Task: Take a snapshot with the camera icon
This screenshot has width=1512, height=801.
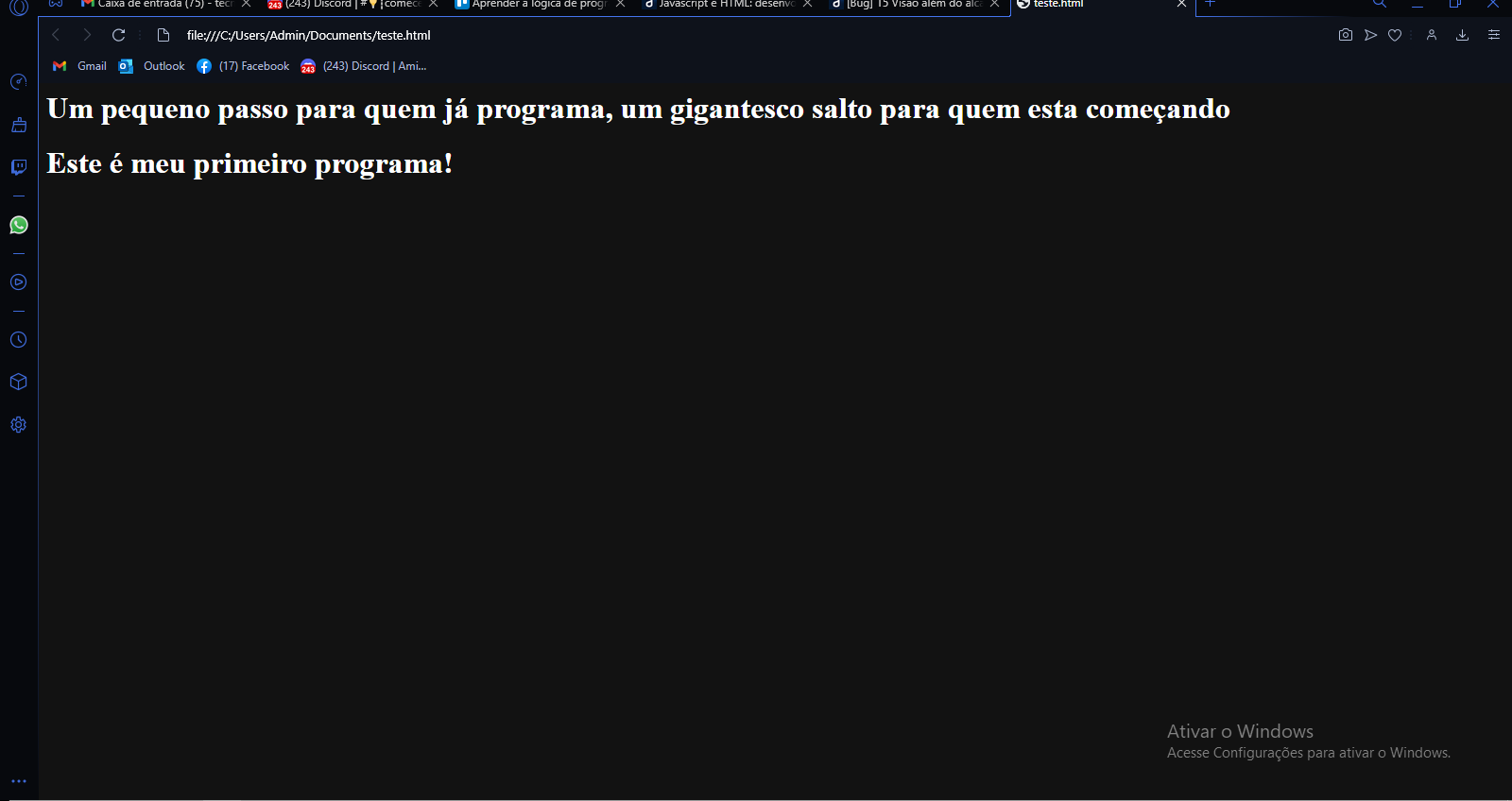Action: point(1346,35)
